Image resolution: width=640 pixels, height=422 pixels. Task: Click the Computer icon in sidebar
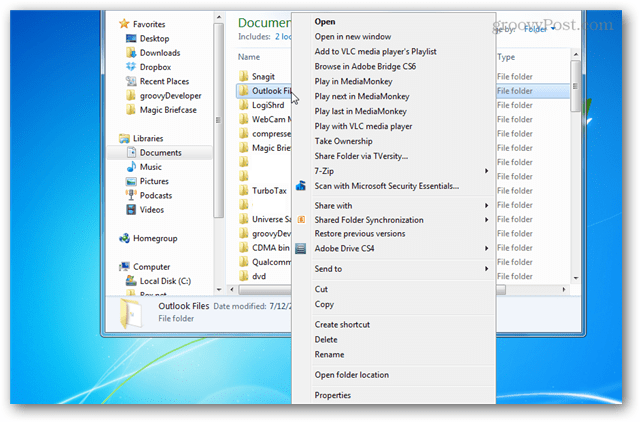124,267
